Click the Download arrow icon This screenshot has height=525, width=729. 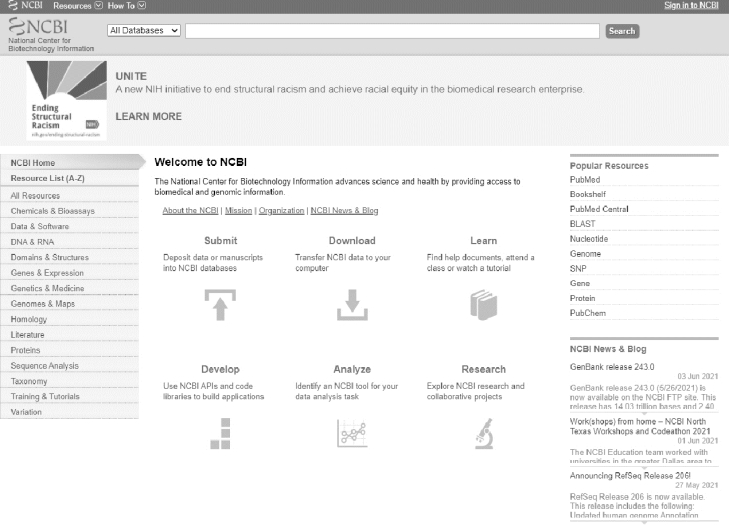tap(352, 305)
